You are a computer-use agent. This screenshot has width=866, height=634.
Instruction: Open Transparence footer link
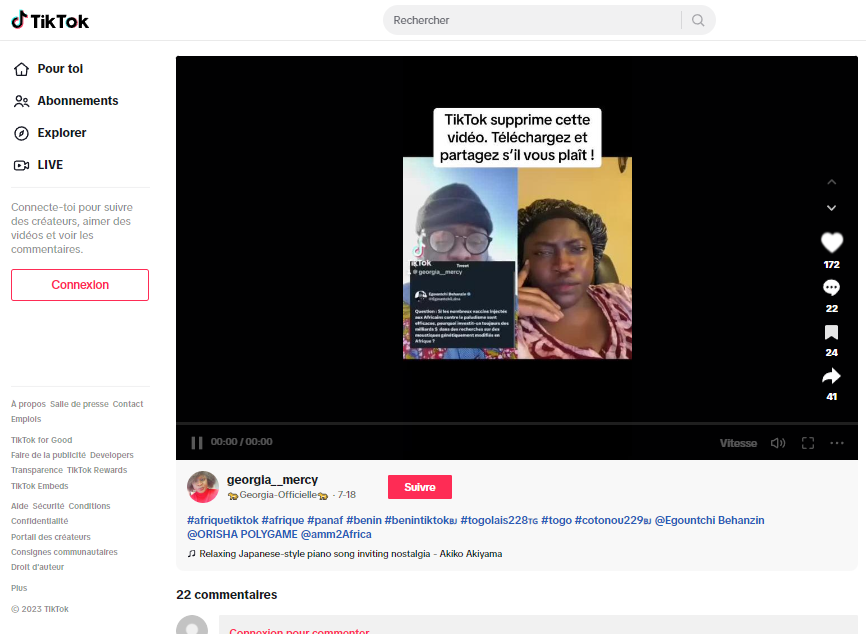point(37,470)
